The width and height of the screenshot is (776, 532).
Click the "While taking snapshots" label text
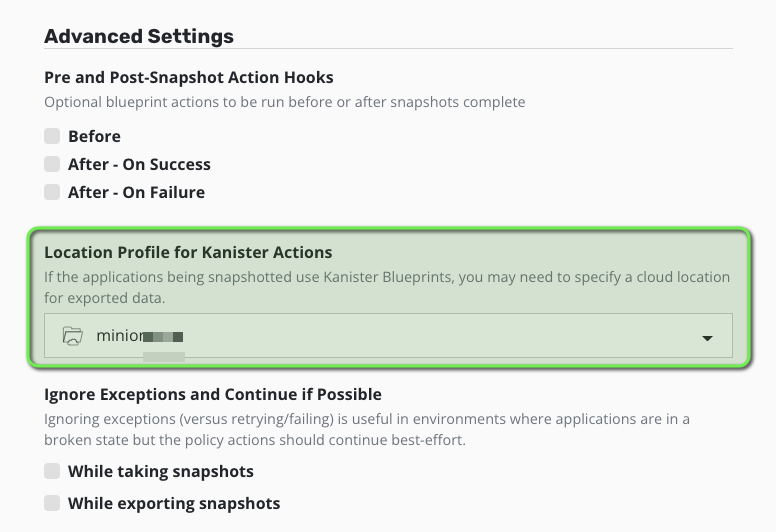[x=161, y=471]
